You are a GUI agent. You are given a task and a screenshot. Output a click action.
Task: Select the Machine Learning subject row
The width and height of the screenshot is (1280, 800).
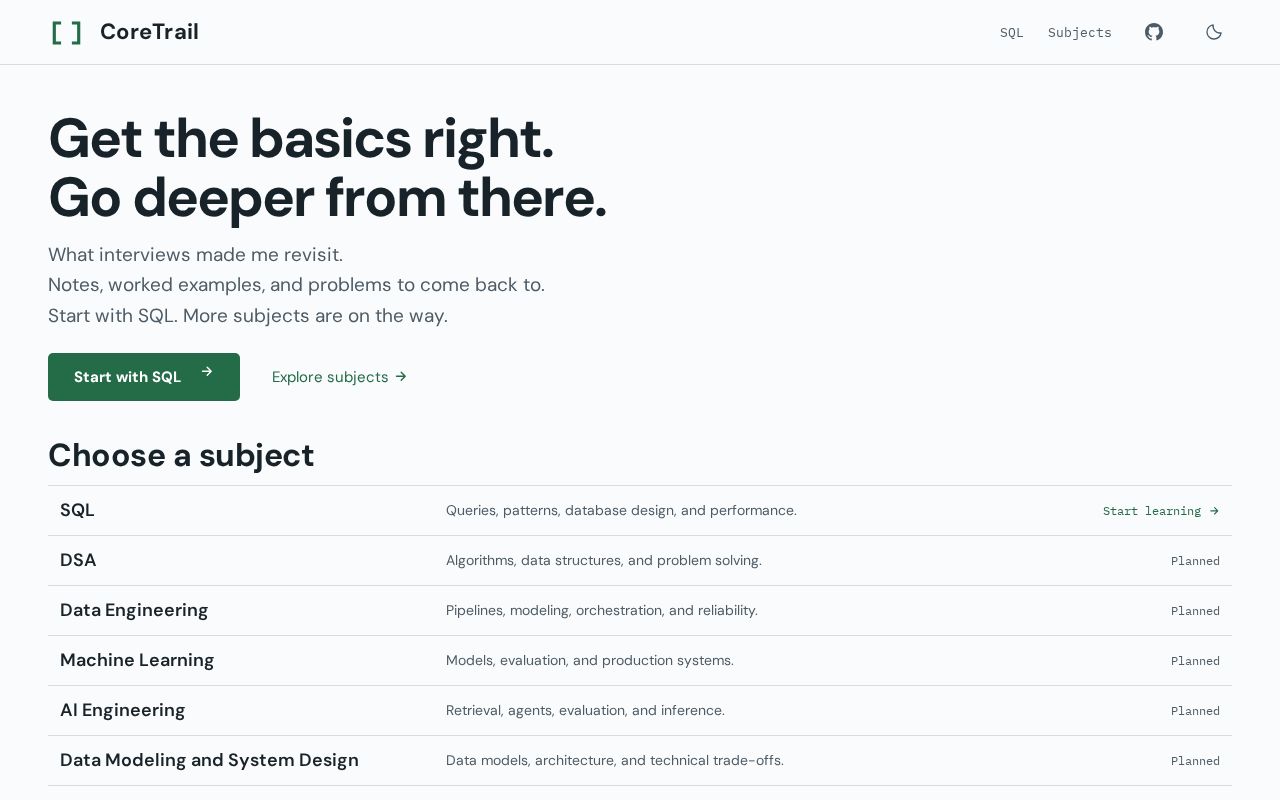640,661
